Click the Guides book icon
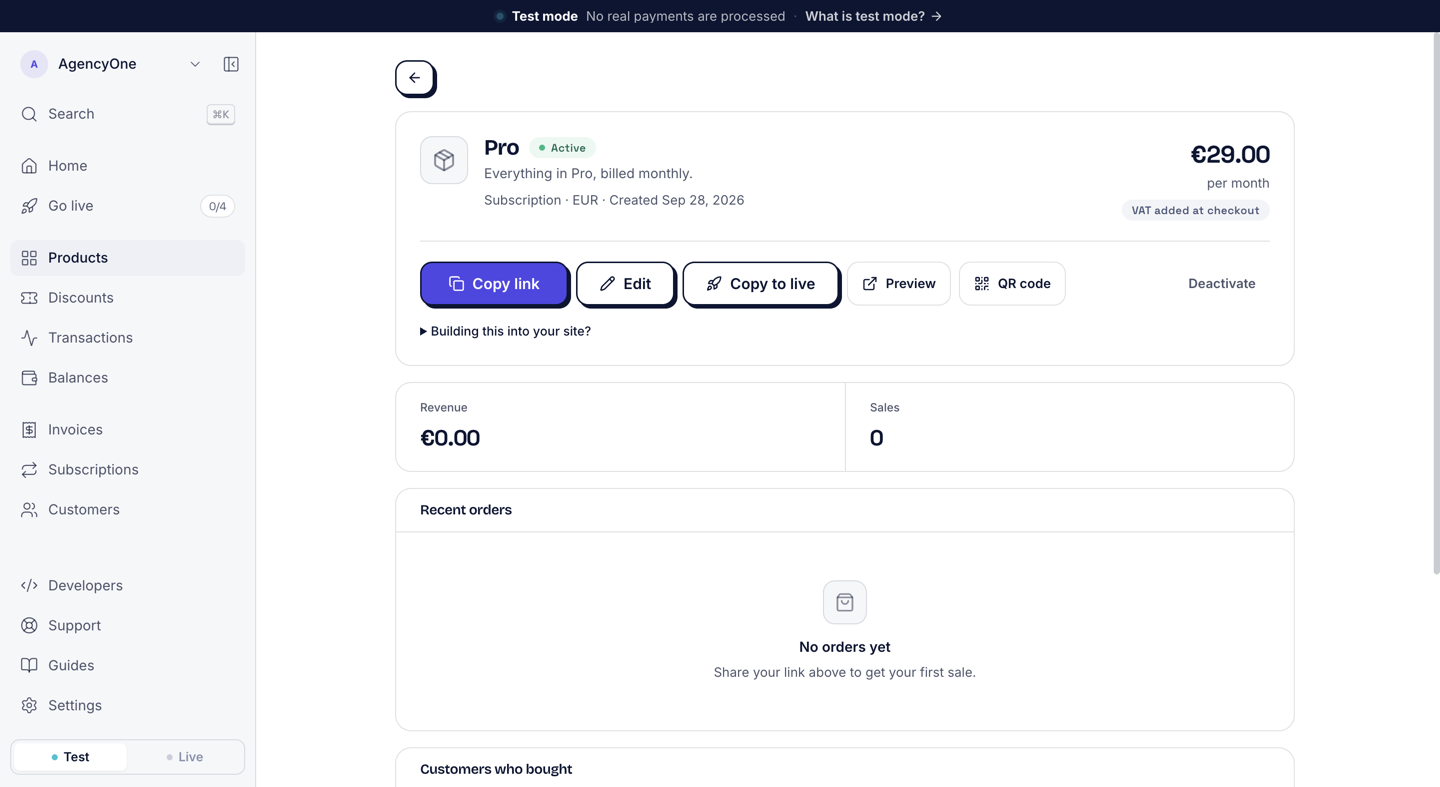The image size is (1440, 787). tap(29, 666)
